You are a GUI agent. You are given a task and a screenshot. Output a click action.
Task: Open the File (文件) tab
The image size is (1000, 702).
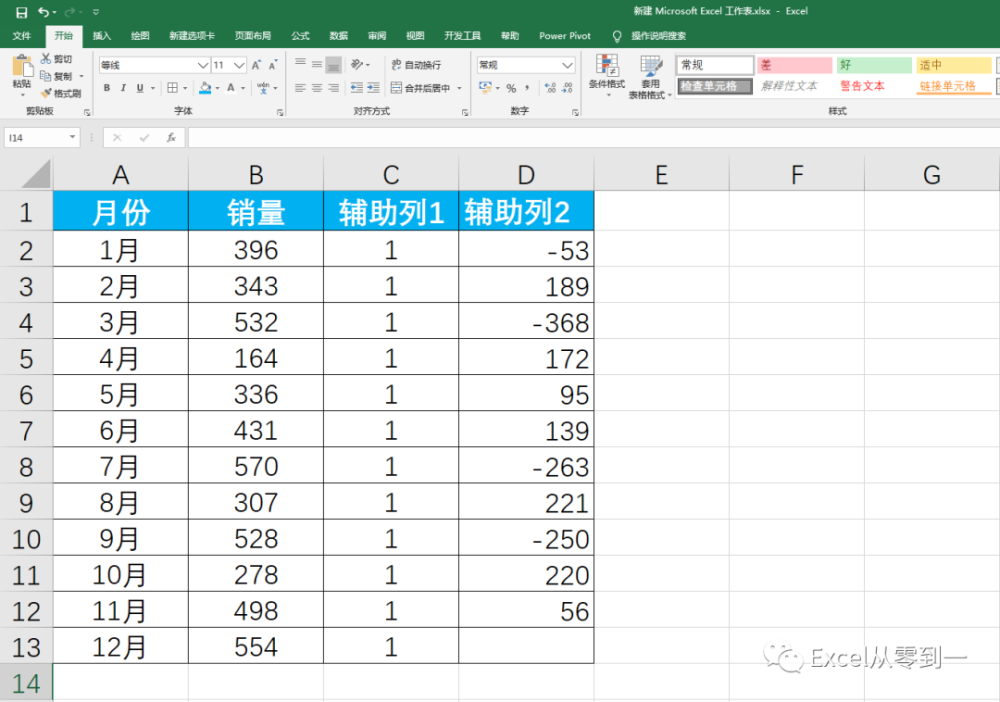(x=22, y=36)
